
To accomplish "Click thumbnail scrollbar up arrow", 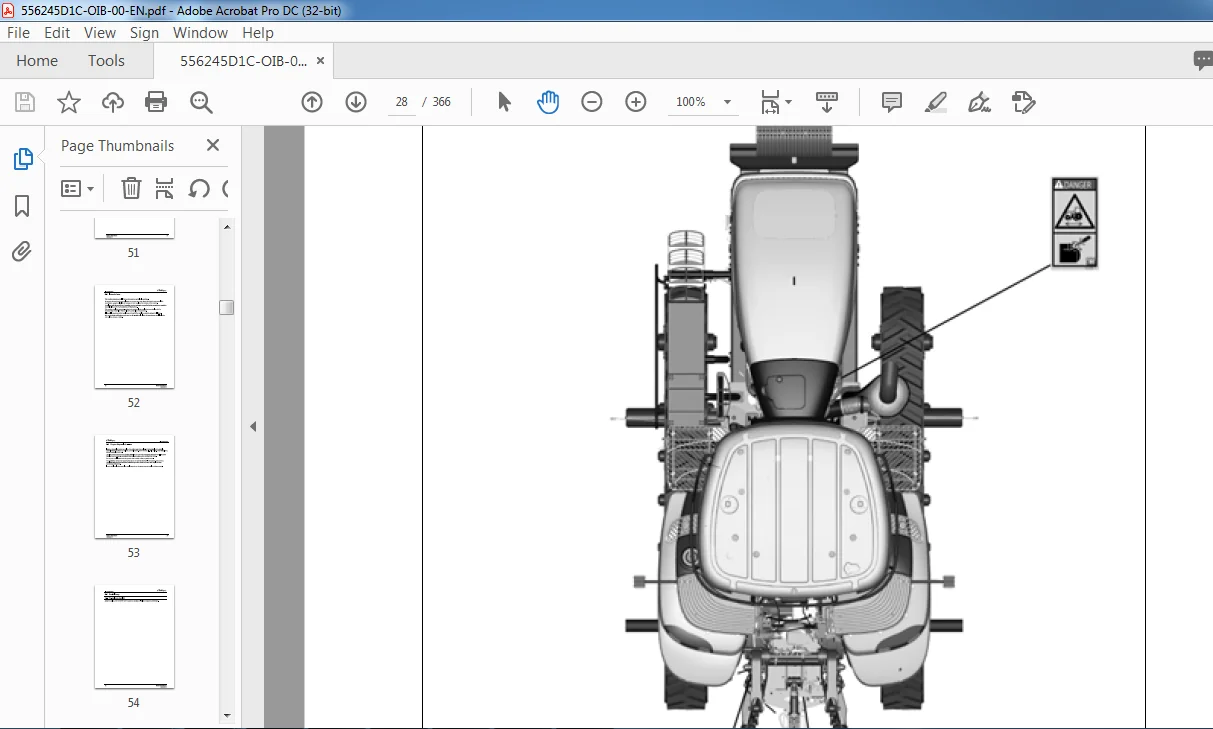I will pos(227,226).
